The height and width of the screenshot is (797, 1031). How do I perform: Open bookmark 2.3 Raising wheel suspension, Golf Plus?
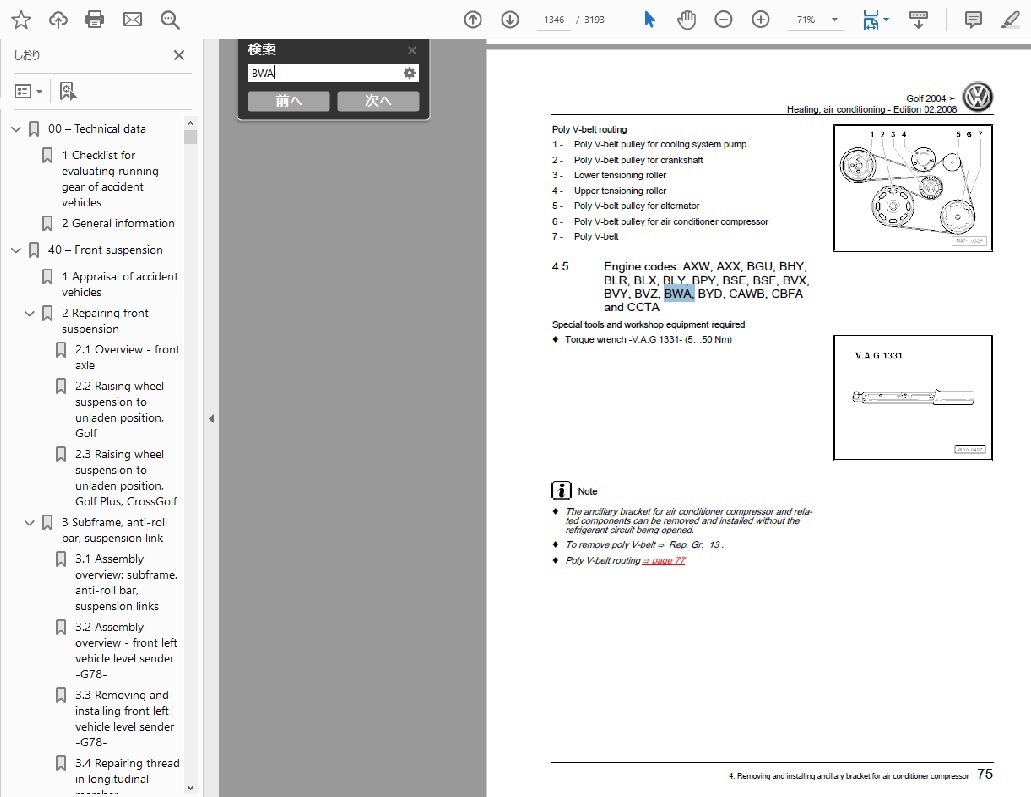pos(126,478)
